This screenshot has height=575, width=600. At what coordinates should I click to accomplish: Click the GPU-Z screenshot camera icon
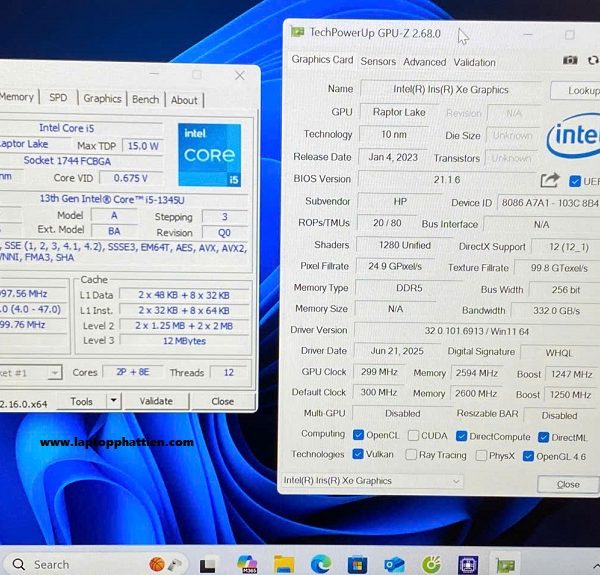[570, 60]
